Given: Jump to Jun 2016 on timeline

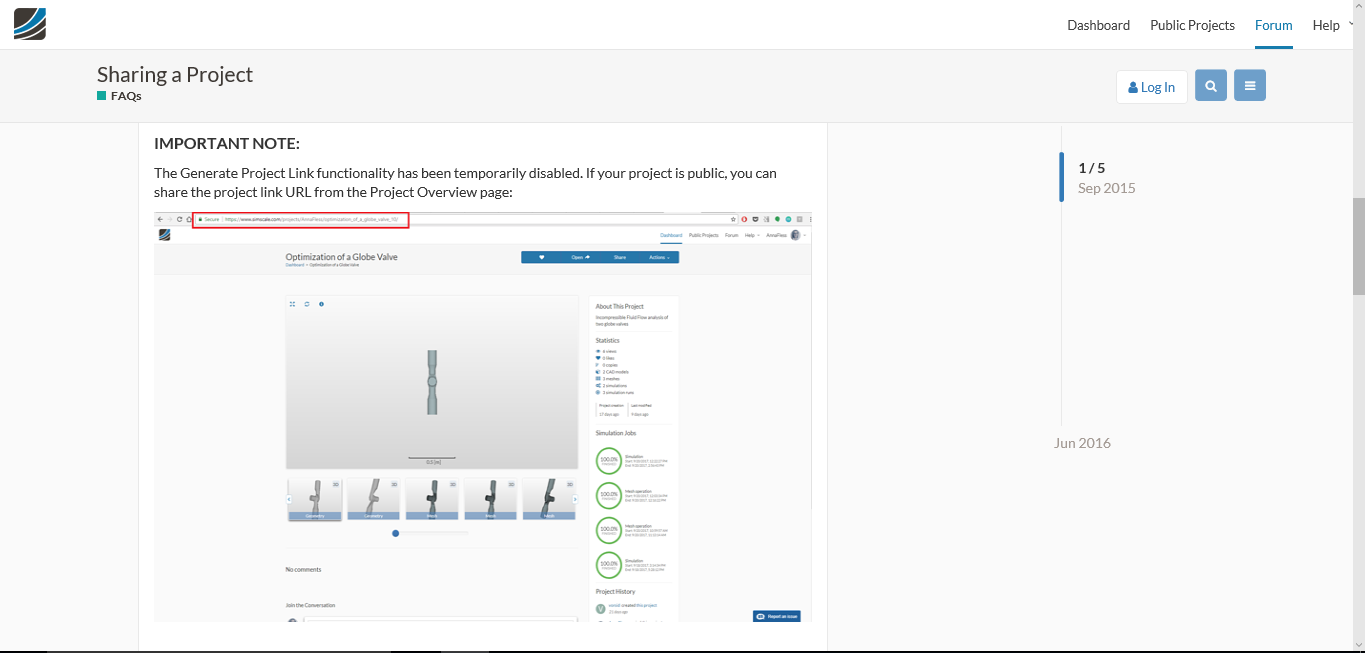Looking at the screenshot, I should click(1082, 443).
